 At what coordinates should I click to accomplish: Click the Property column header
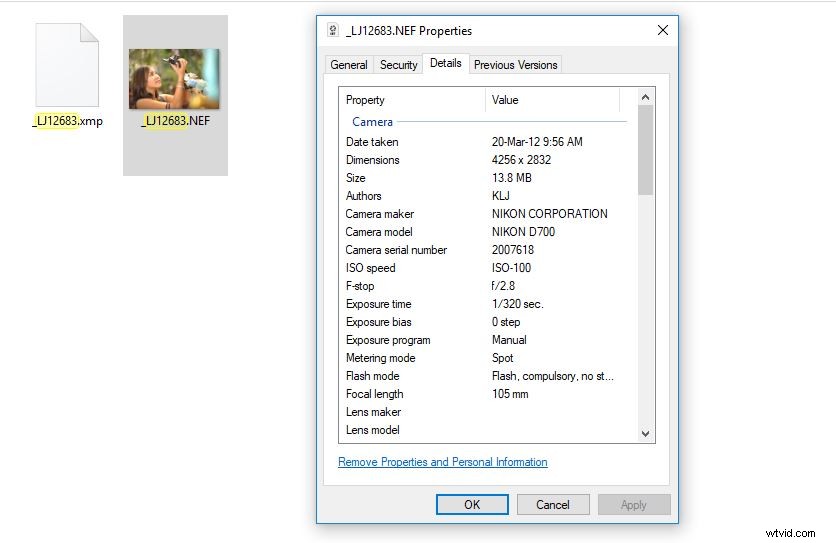412,100
